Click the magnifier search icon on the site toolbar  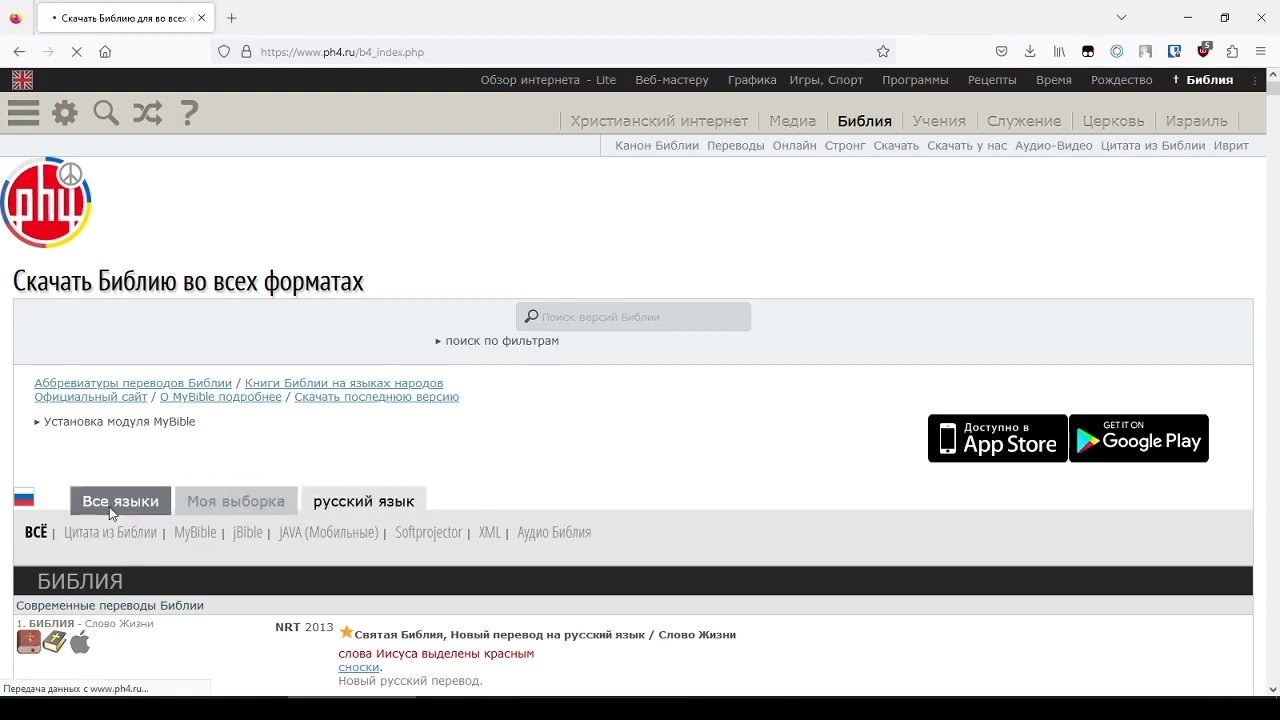click(106, 113)
